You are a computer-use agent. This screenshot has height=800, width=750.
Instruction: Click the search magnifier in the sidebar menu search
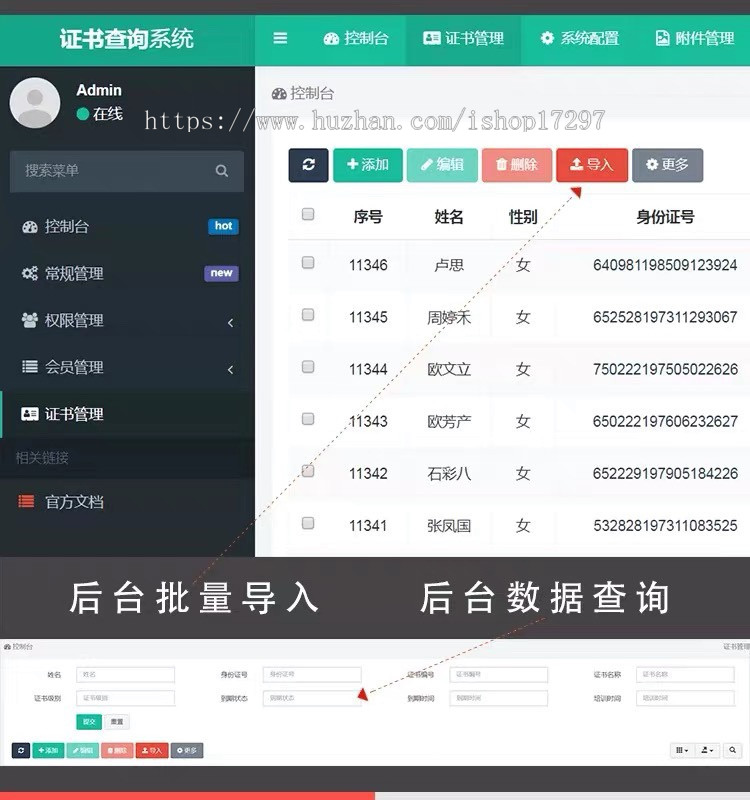[x=221, y=170]
